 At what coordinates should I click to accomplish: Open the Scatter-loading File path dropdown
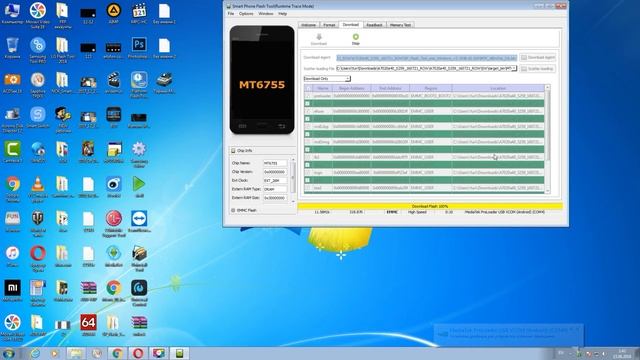pos(514,69)
